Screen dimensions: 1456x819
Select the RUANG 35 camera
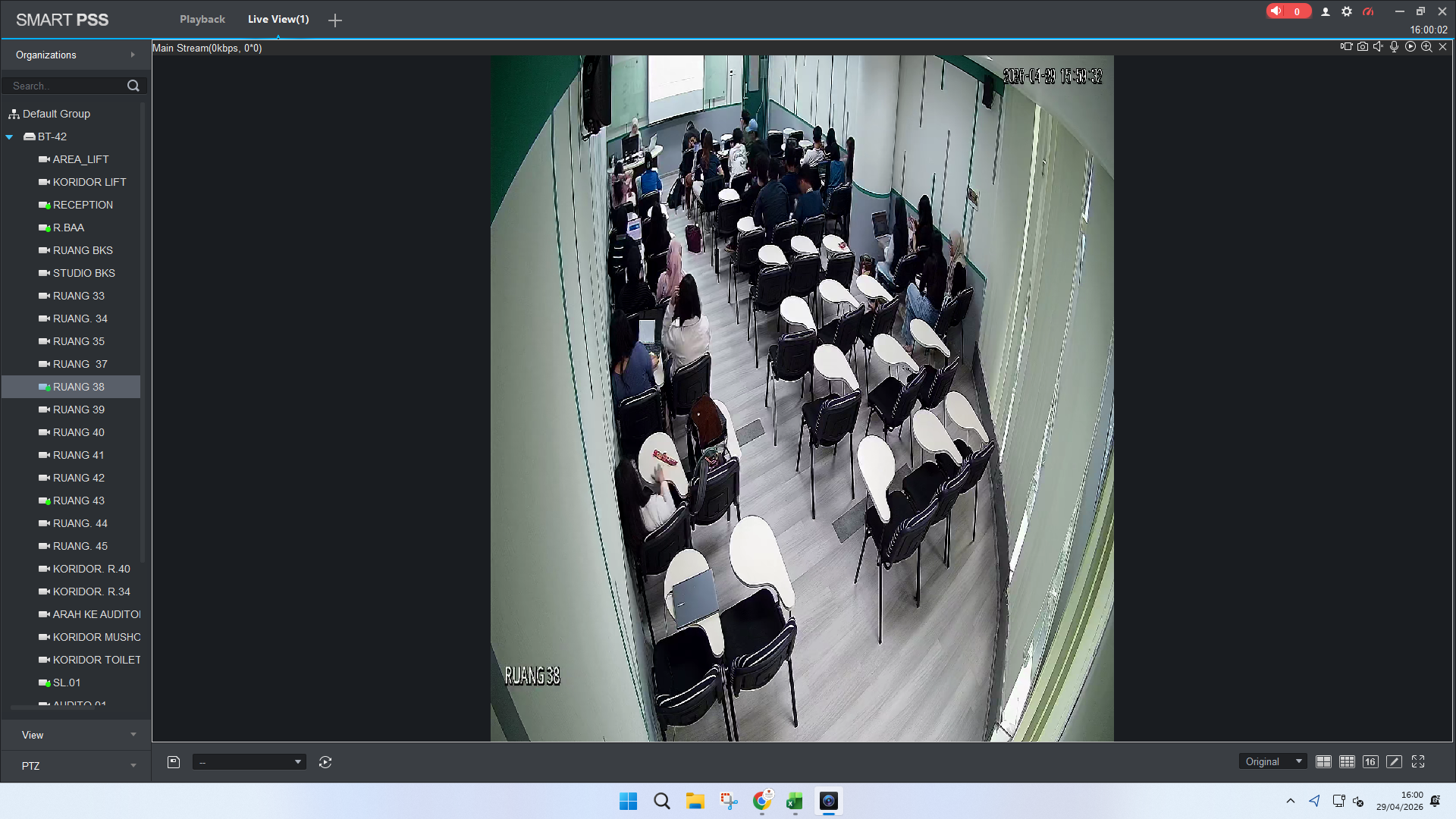click(79, 341)
